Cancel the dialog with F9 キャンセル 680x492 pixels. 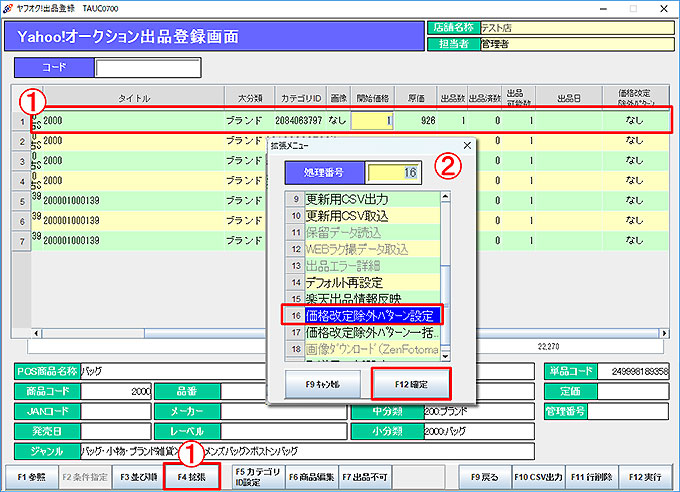click(x=323, y=384)
